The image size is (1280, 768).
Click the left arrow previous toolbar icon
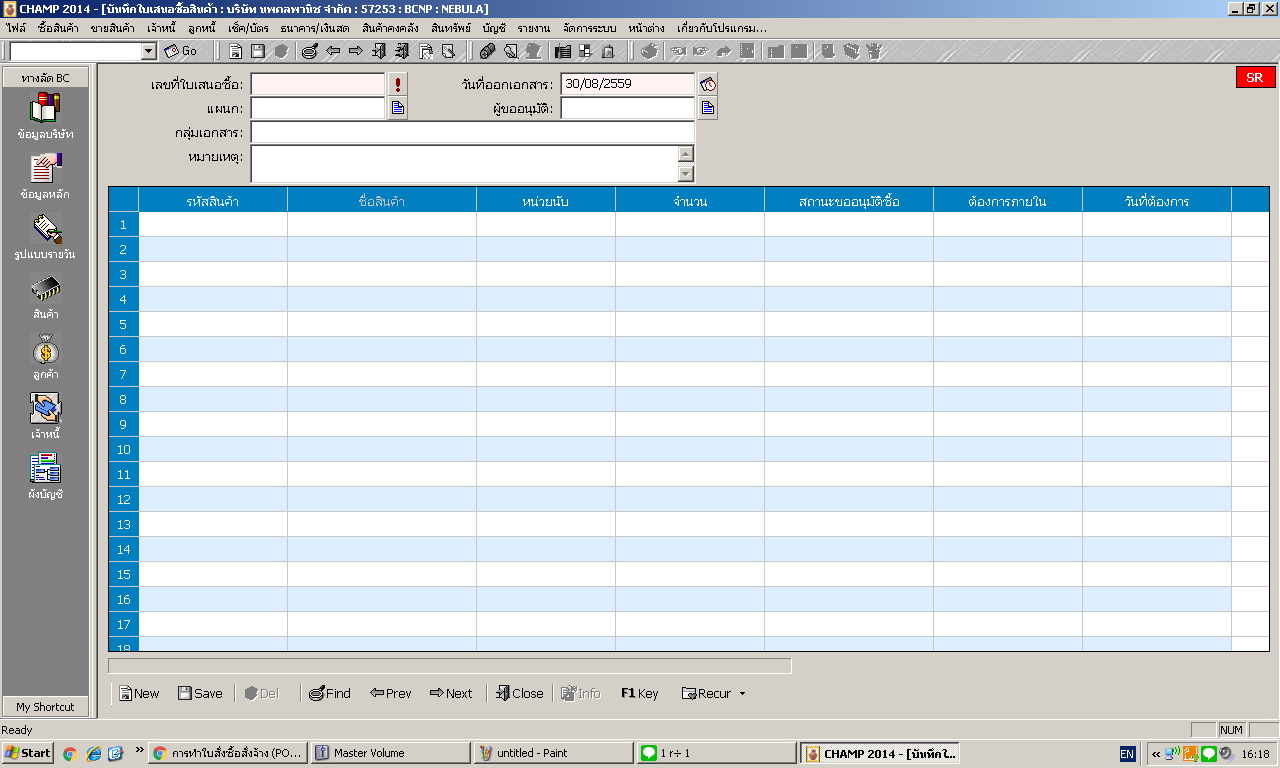333,51
